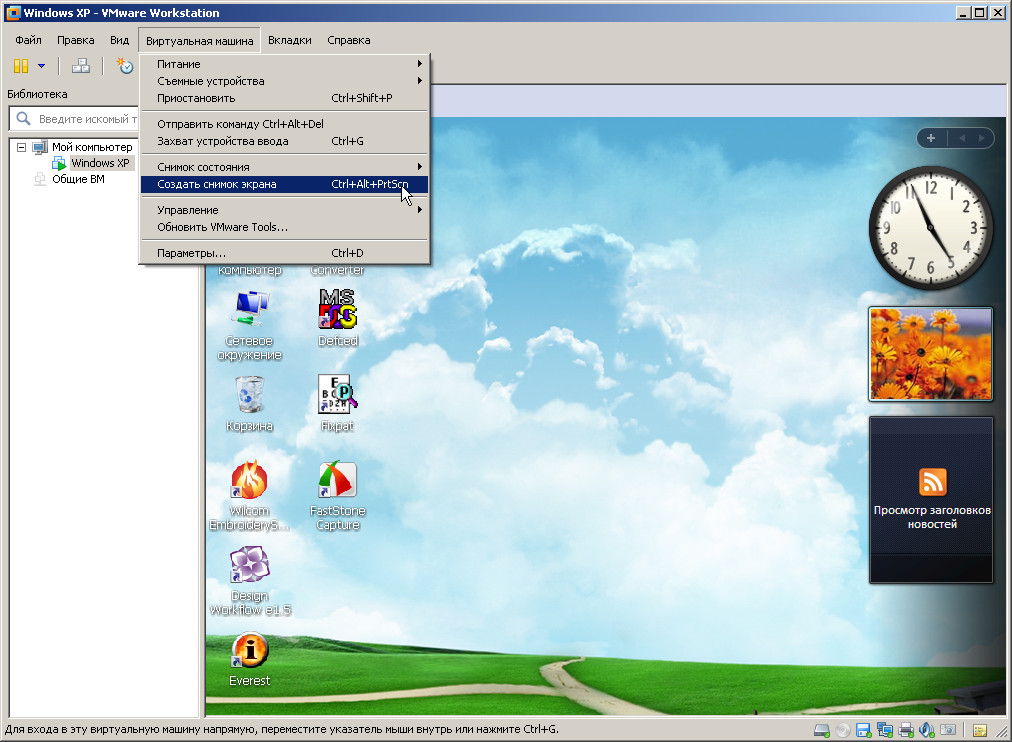The height and width of the screenshot is (742, 1012).
Task: Choose Параметры… from the menu
Action: [284, 253]
